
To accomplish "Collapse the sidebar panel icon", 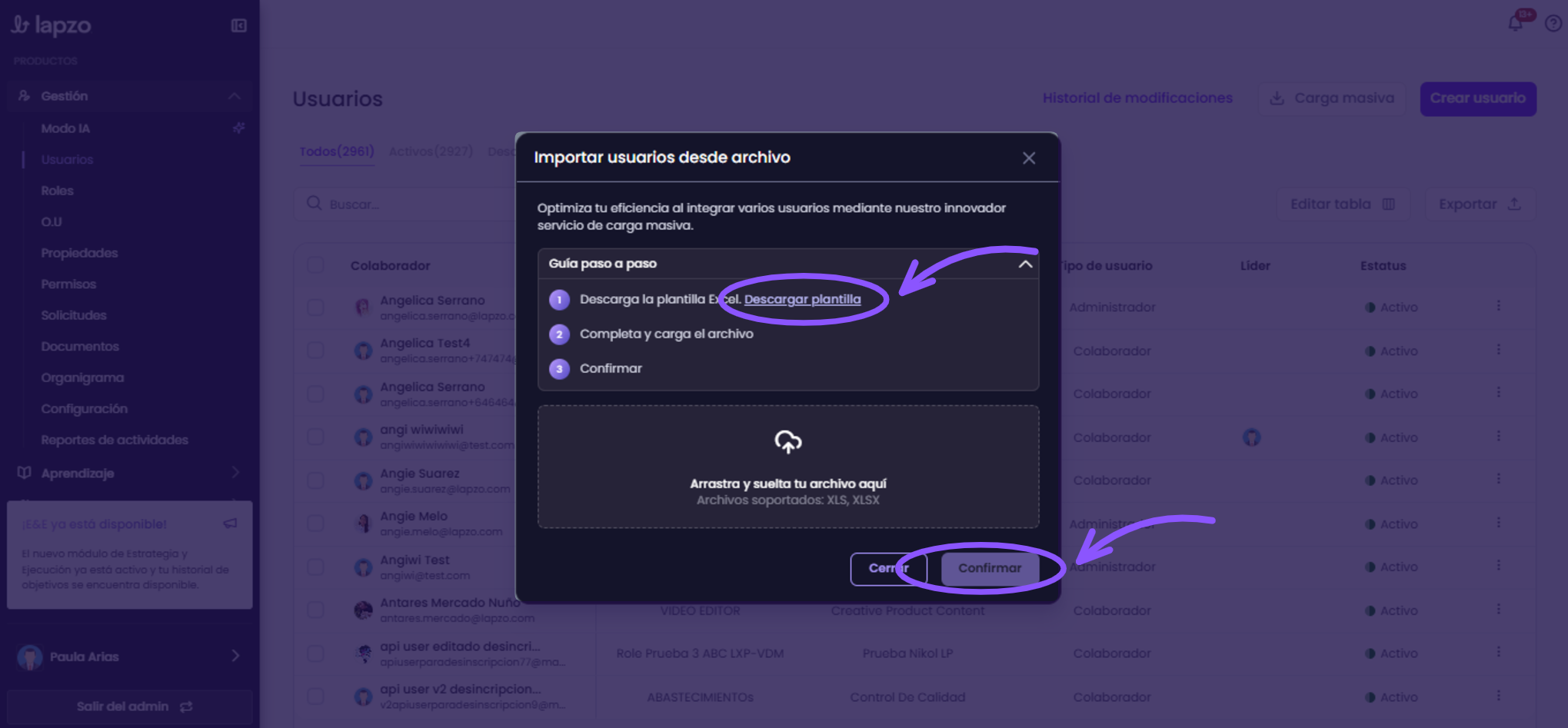I will [239, 26].
